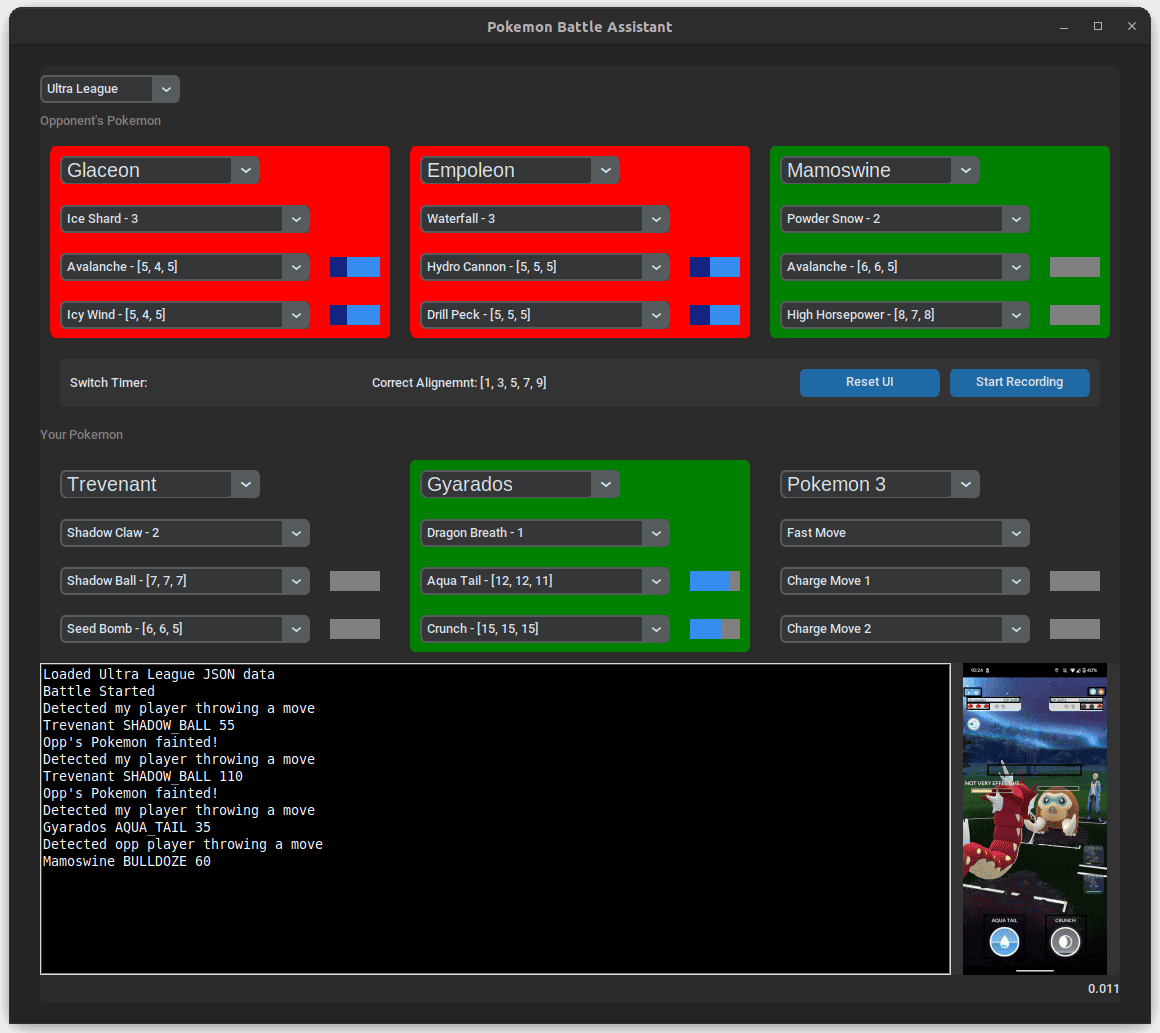
Task: Click the Charge Move 2 energy bar
Action: tap(1075, 629)
